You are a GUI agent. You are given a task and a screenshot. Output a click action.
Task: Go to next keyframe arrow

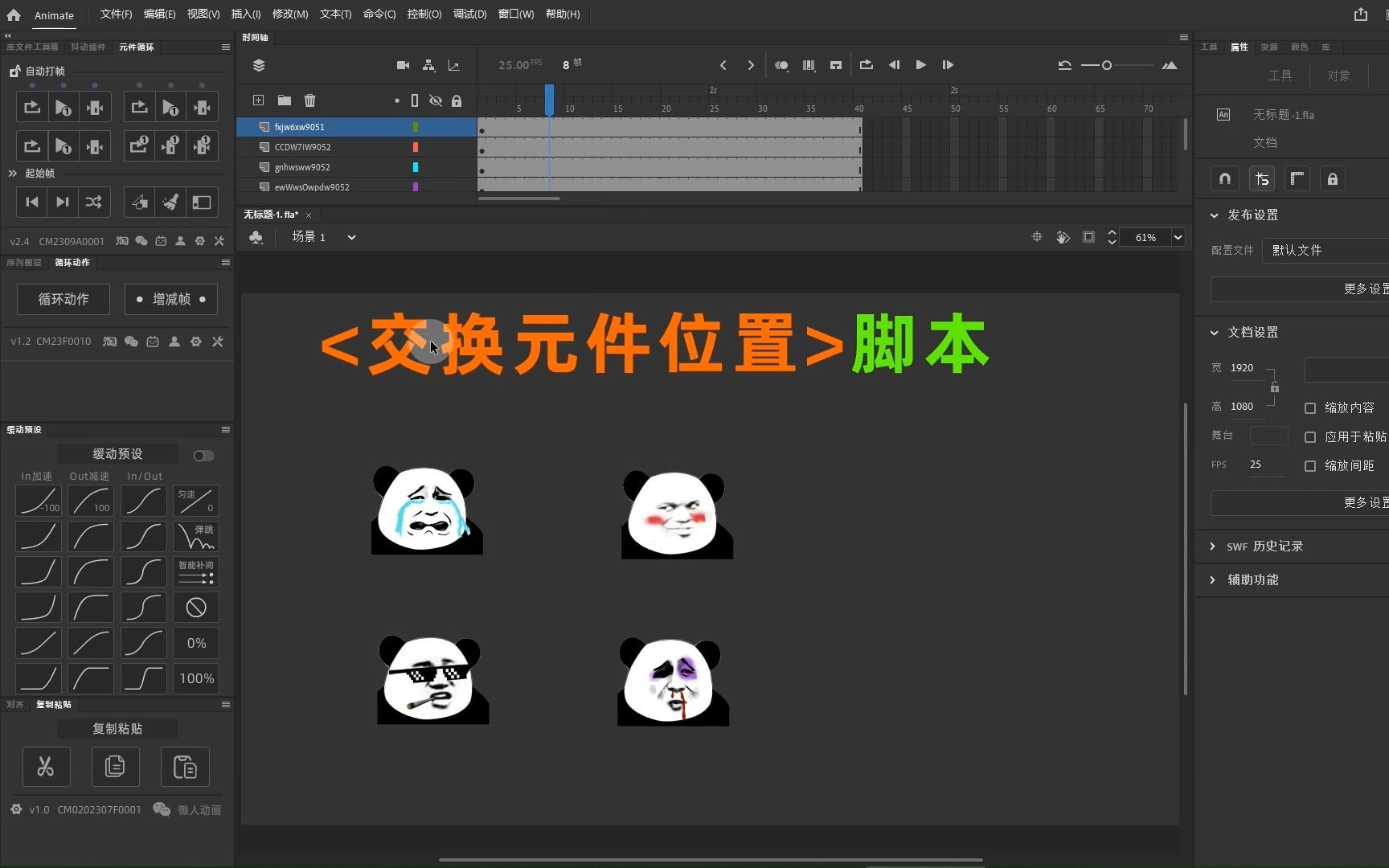(x=751, y=65)
